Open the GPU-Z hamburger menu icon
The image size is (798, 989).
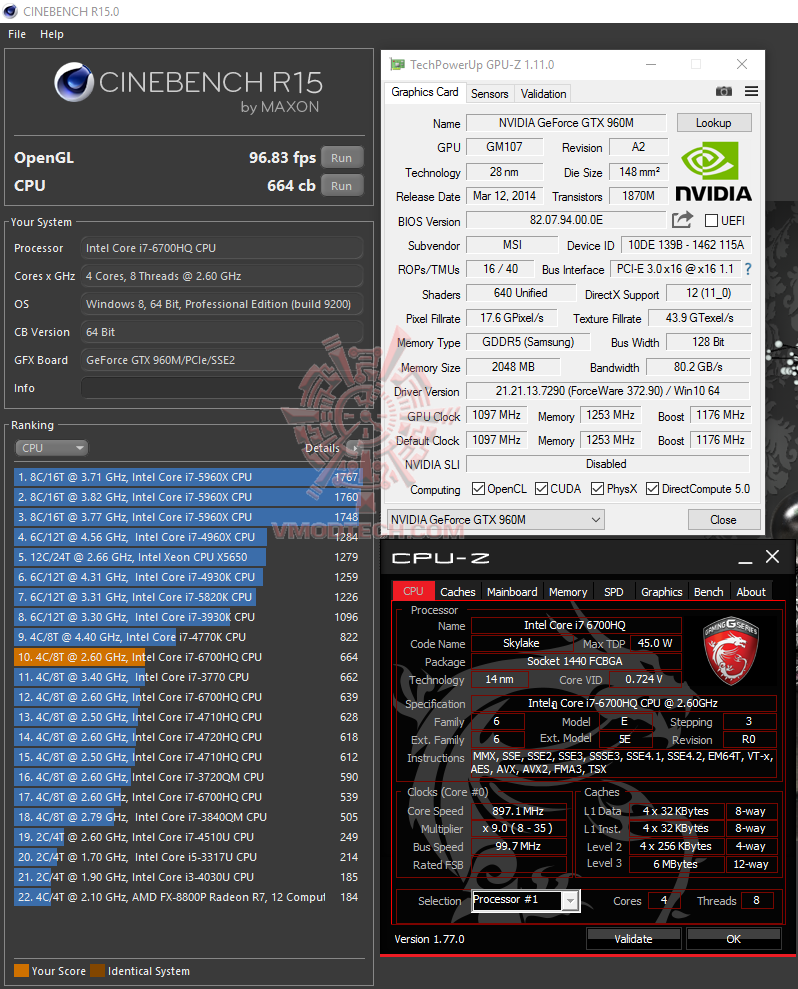751,91
